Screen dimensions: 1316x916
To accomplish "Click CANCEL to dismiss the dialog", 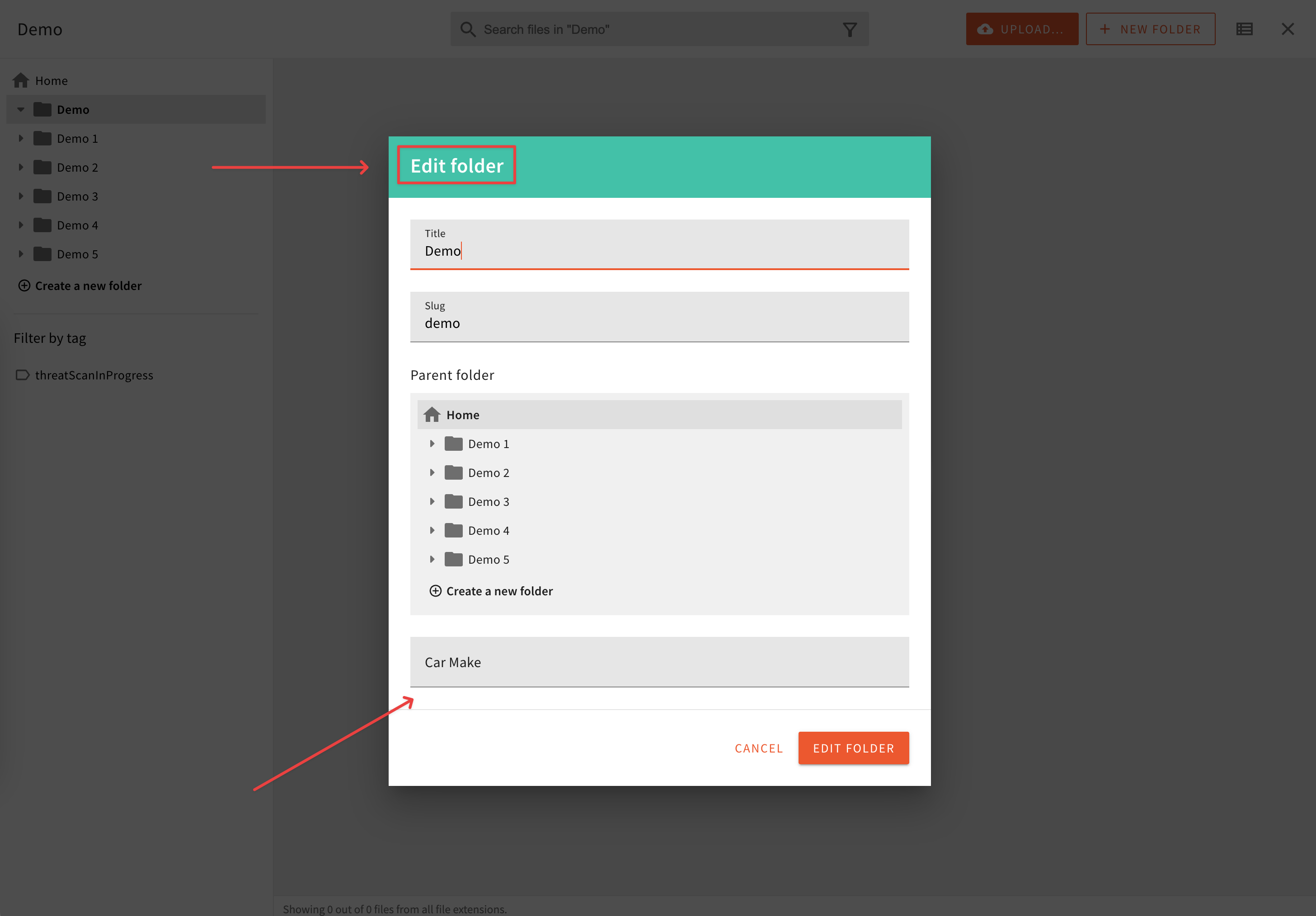I will point(759,748).
